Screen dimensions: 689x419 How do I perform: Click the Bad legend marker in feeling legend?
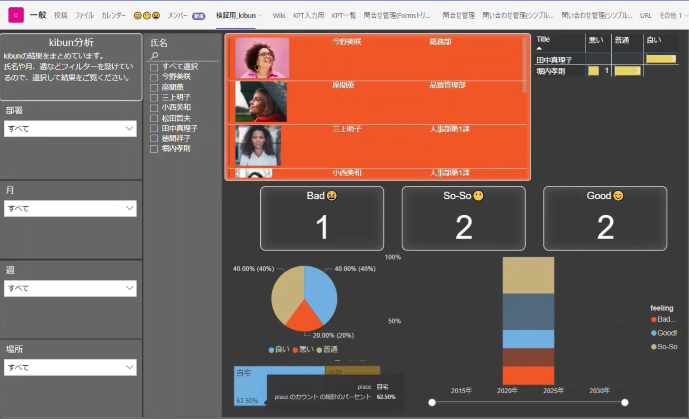point(653,319)
